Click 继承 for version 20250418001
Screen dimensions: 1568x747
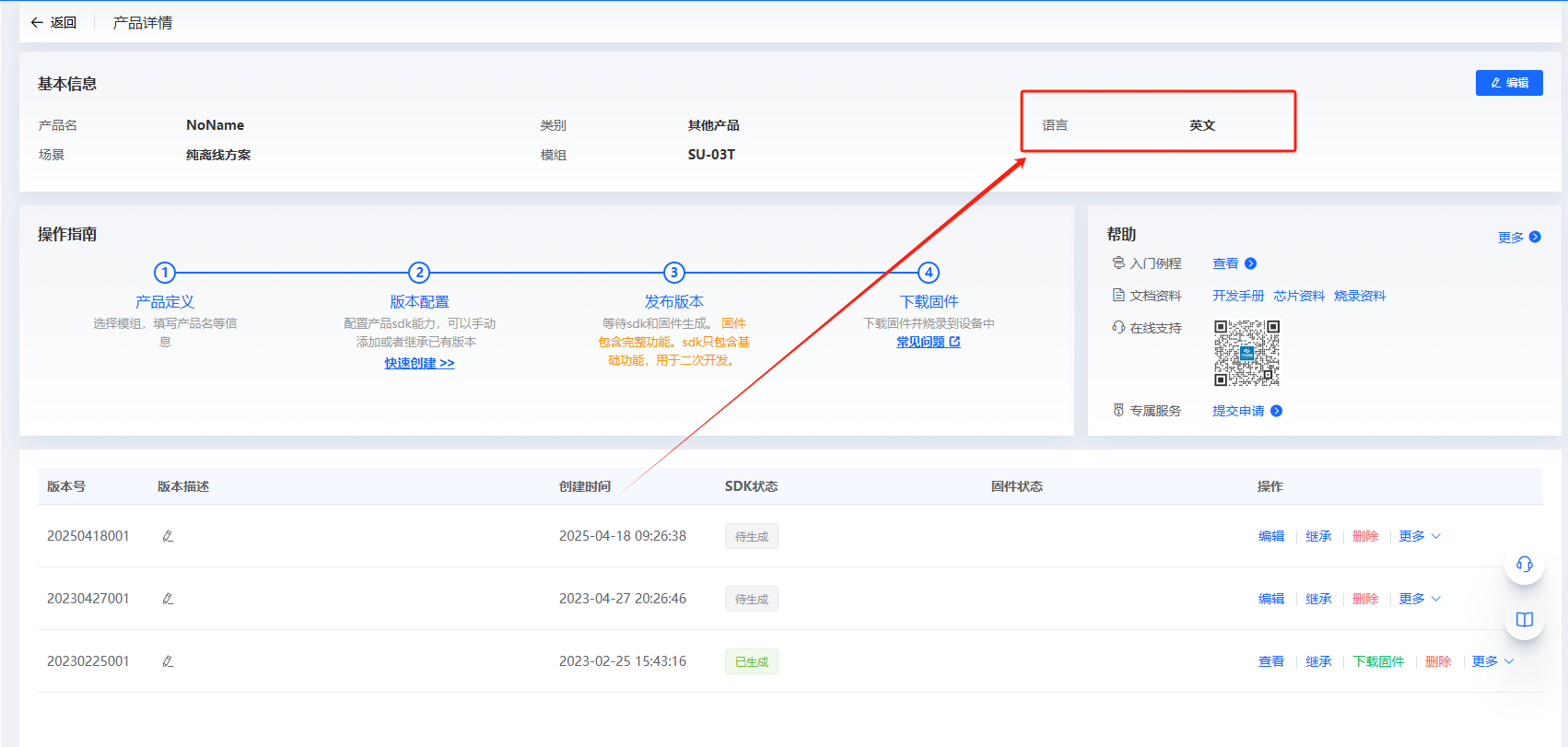(1318, 536)
